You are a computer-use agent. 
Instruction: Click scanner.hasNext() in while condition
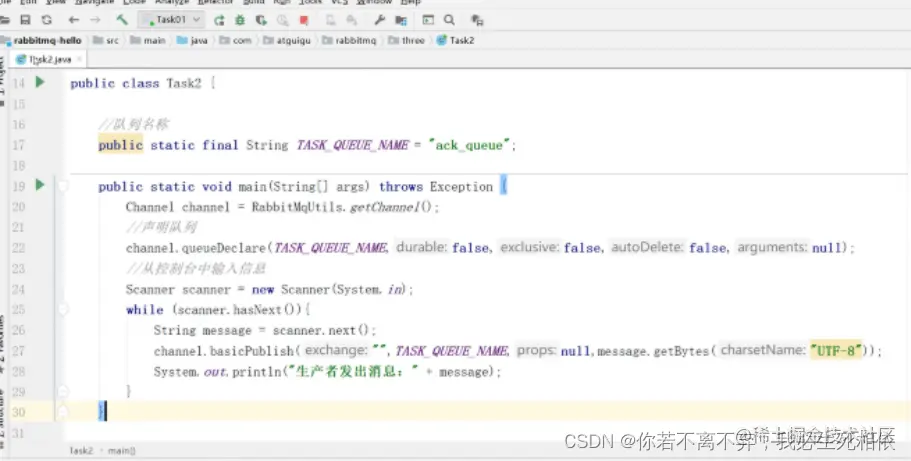[239, 310]
